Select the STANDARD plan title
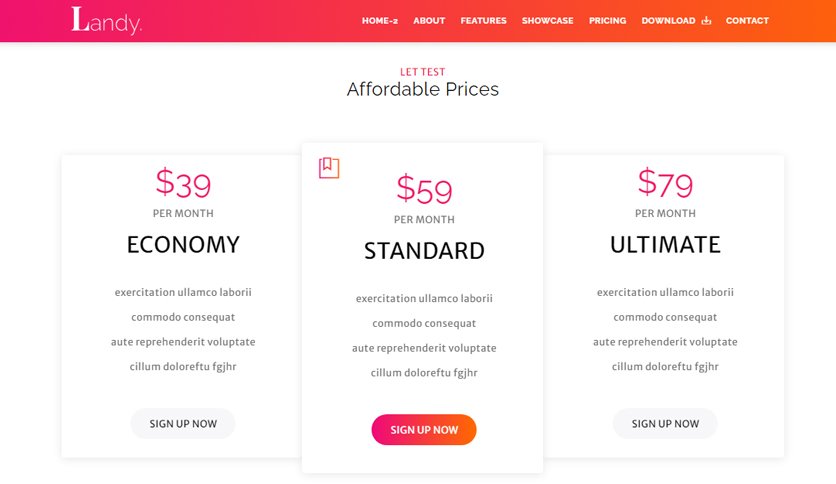This screenshot has width=836, height=484. (x=424, y=251)
